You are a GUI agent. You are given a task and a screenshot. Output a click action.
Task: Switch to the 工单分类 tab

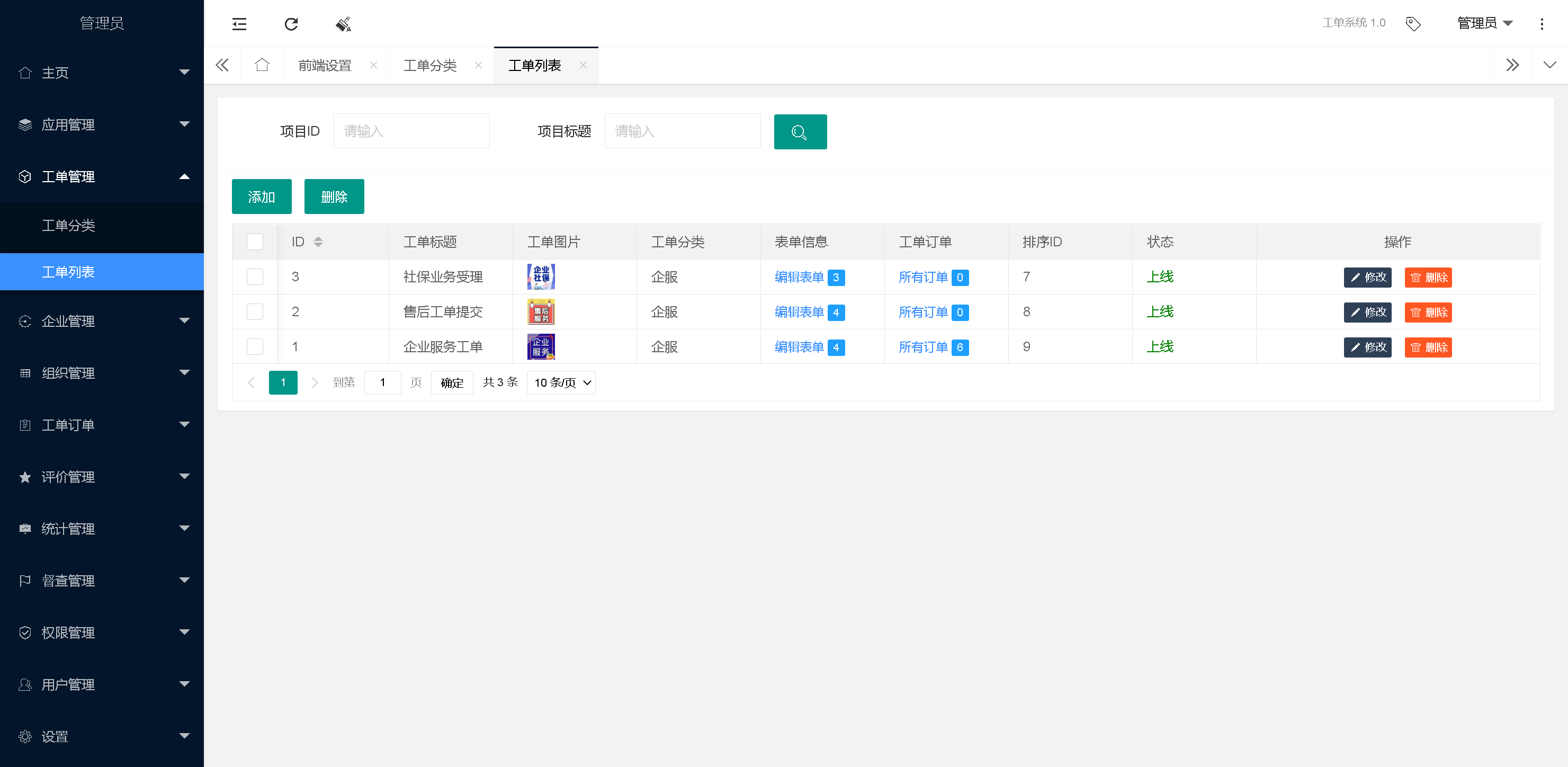tap(430, 65)
